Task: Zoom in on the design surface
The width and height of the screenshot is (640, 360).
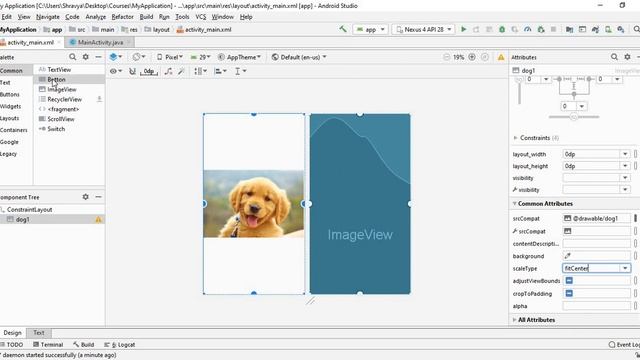Action: [x=472, y=57]
